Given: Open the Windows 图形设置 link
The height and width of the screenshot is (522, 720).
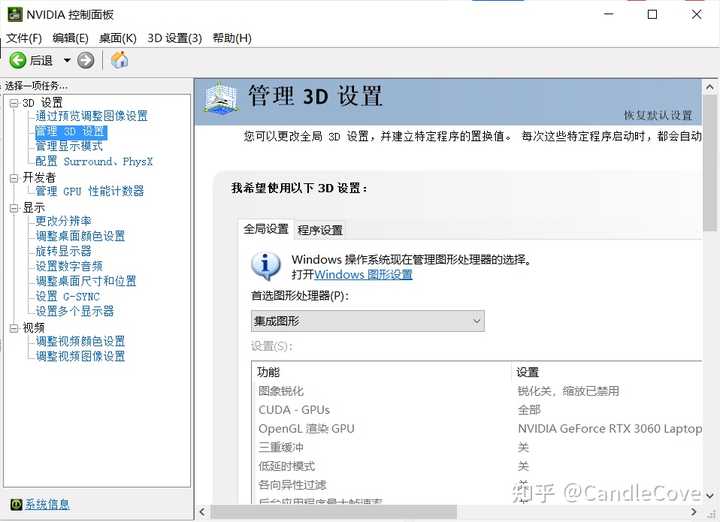Looking at the screenshot, I should [363, 275].
